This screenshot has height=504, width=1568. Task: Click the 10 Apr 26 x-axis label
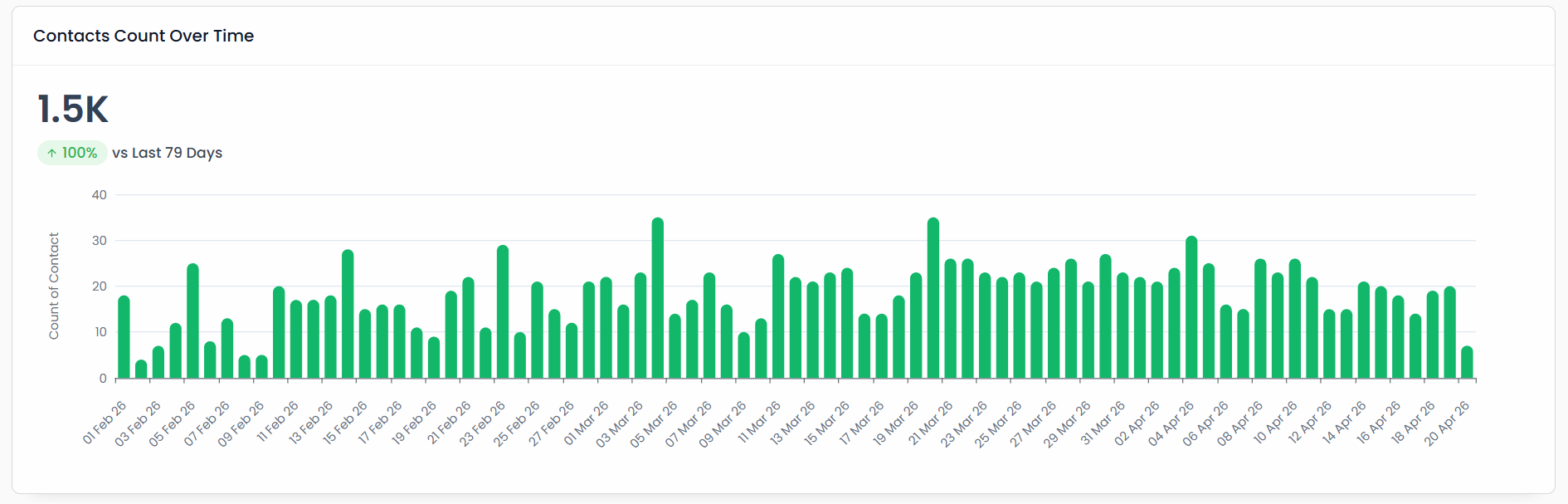pos(1275,423)
